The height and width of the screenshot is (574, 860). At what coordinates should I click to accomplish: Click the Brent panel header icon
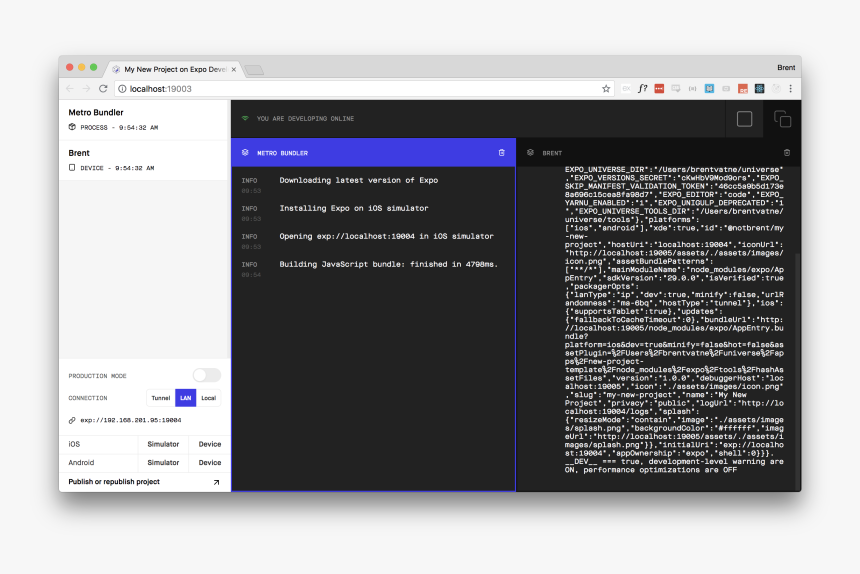530,153
